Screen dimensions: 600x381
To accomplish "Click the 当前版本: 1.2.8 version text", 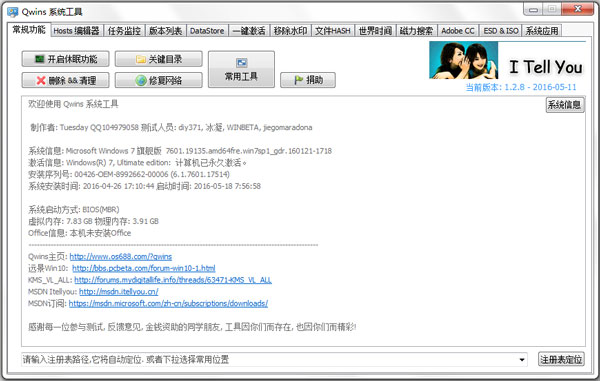I will [521, 87].
